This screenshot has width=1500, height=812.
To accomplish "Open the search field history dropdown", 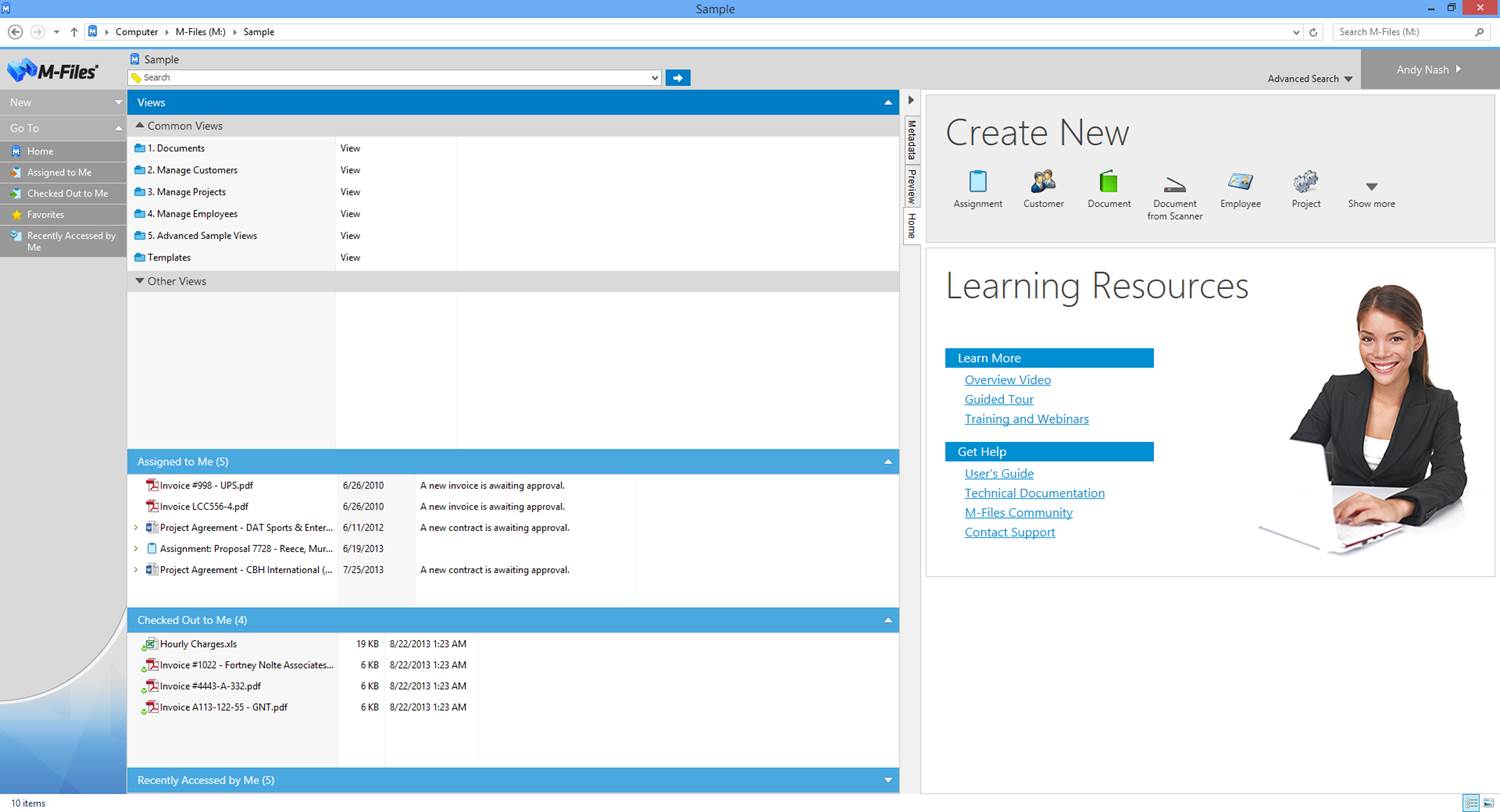I will [x=655, y=77].
